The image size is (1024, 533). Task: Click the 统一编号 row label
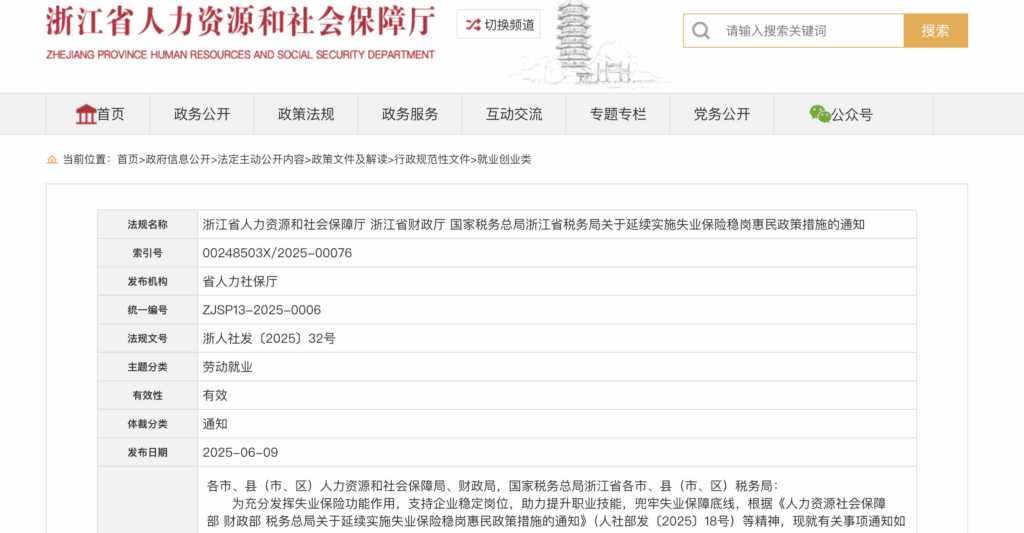(148, 310)
